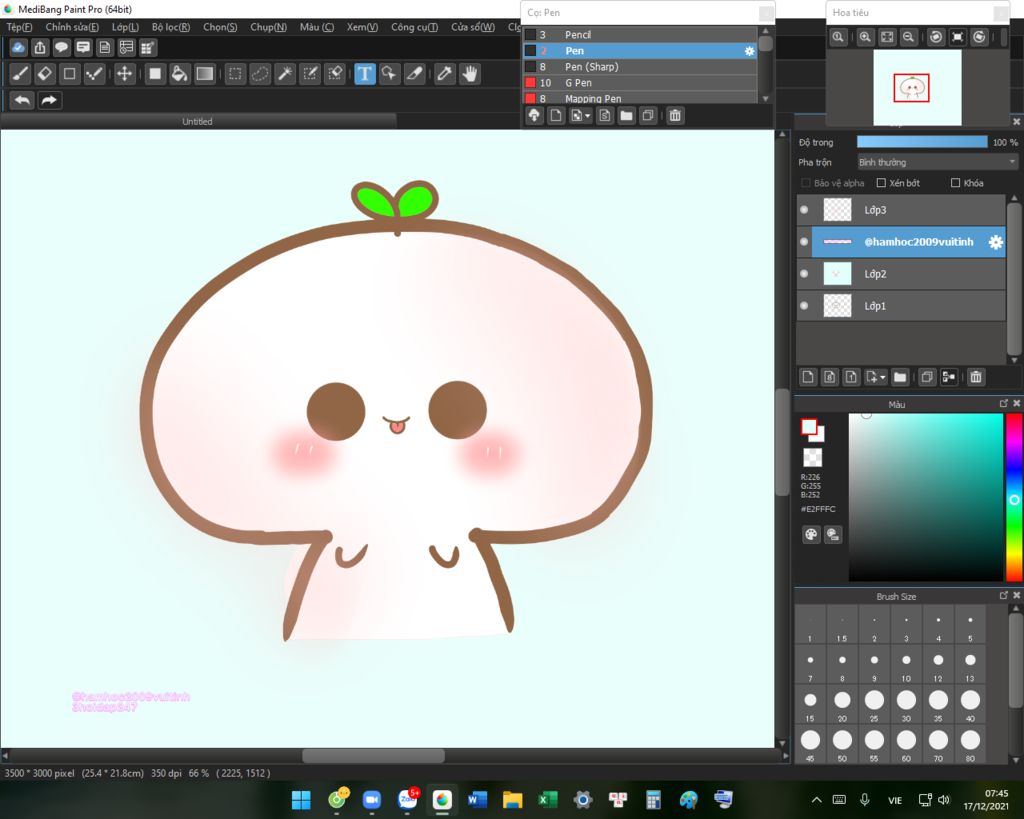Toggle visibility of the @hamhoc2009vuitinh layer
Screen dimensions: 1024x819
[805, 242]
